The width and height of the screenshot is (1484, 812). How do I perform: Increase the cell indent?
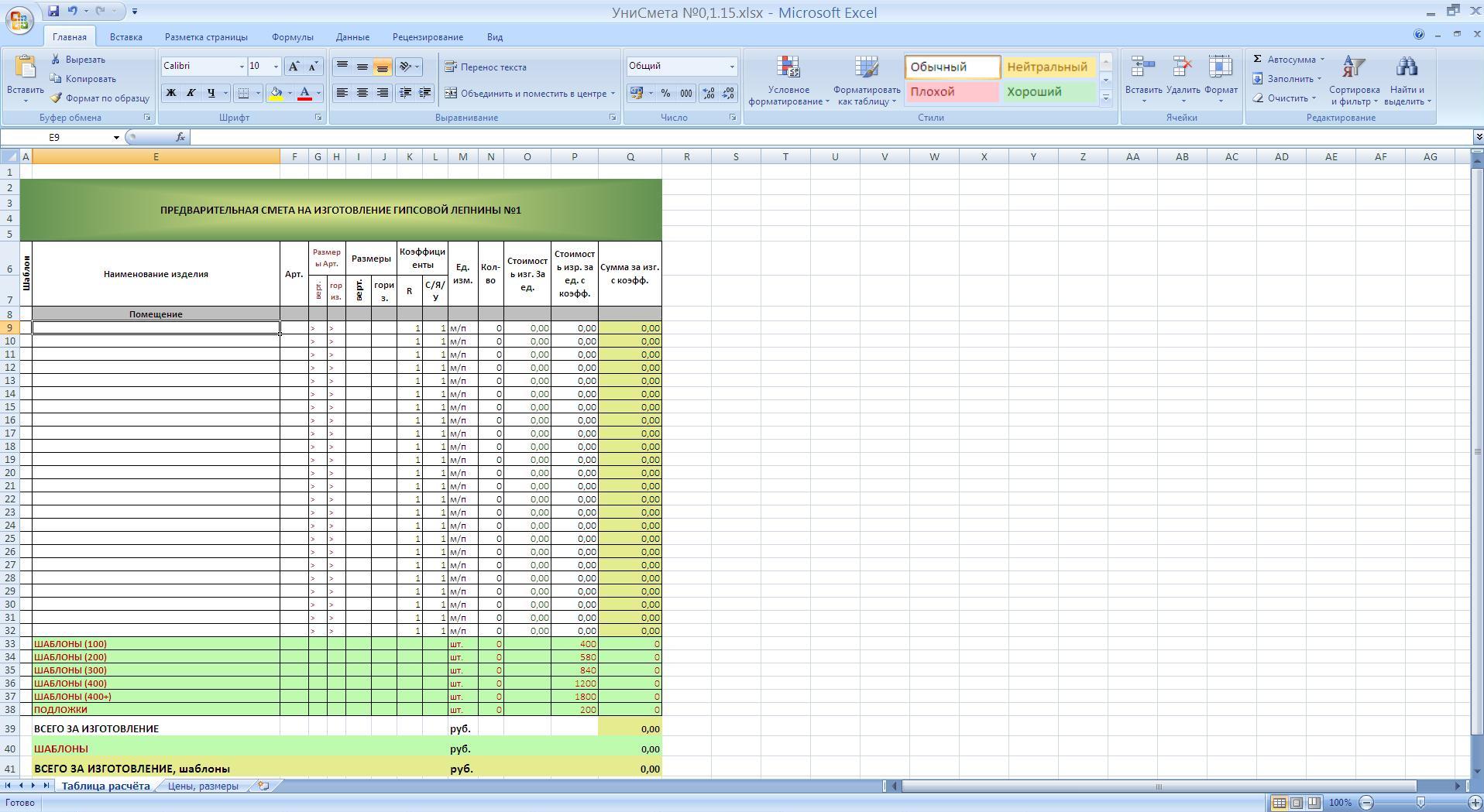click(x=424, y=93)
